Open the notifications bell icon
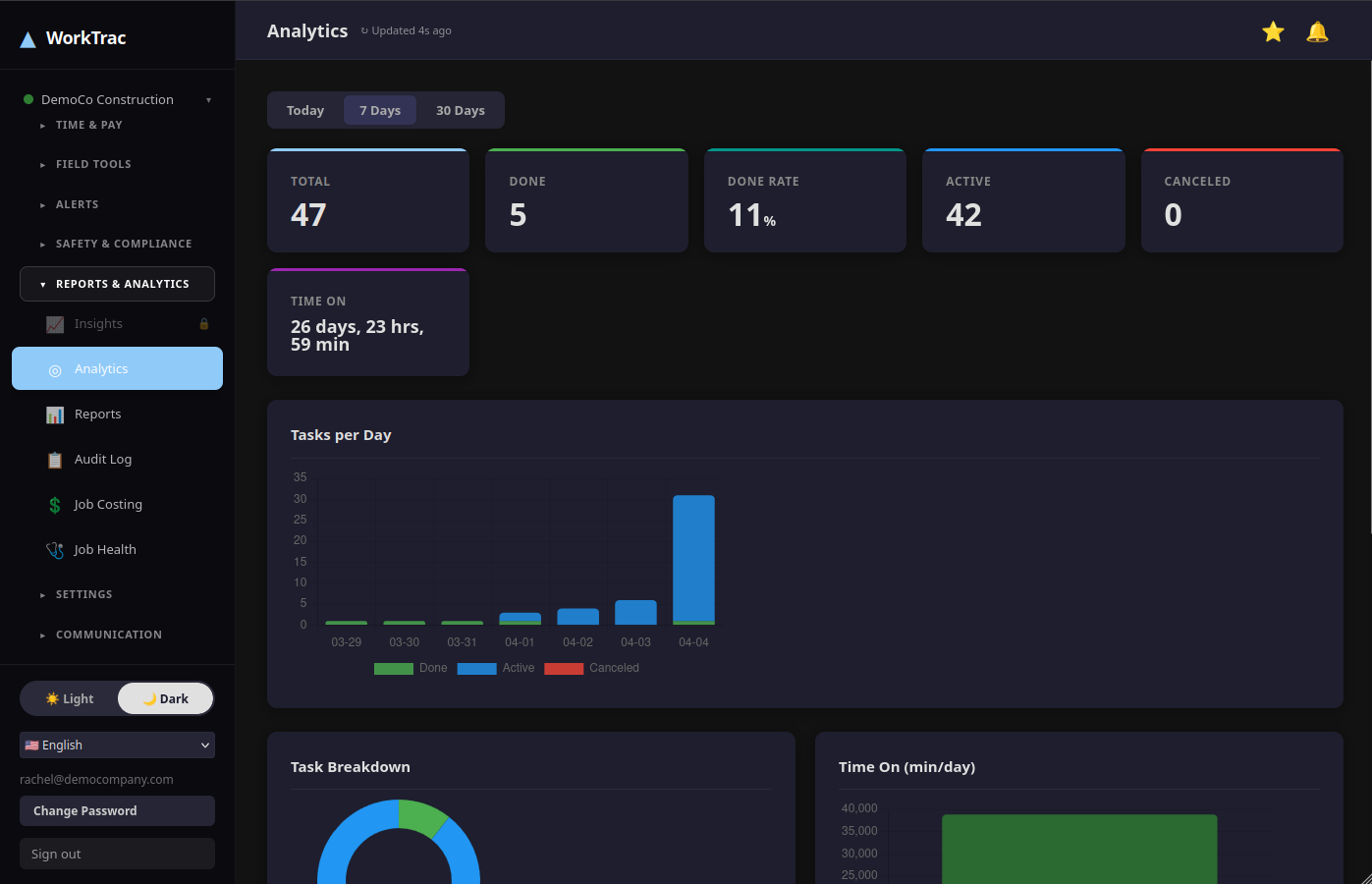This screenshot has height=884, width=1372. (1317, 31)
